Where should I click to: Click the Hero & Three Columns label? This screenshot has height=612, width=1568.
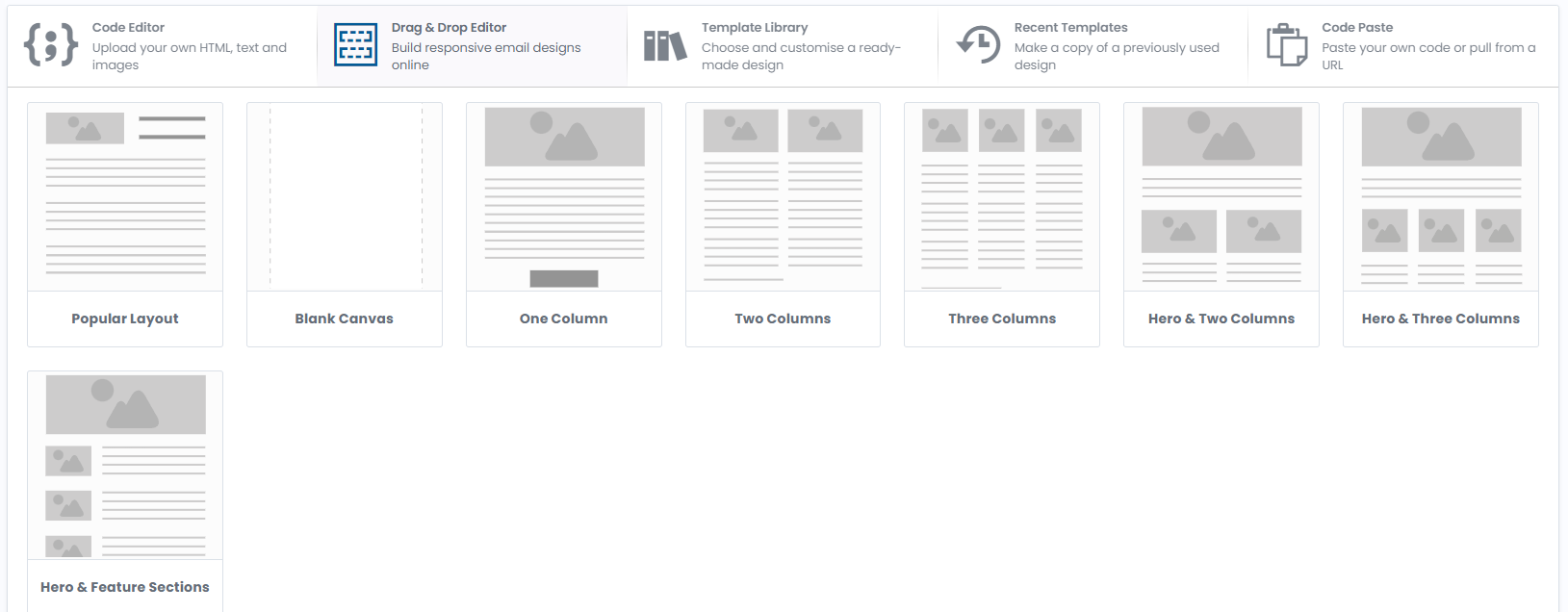coord(1441,319)
